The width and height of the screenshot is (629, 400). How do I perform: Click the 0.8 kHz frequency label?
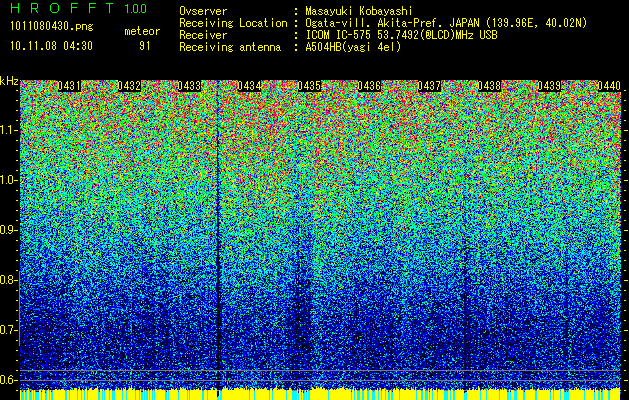click(8, 280)
